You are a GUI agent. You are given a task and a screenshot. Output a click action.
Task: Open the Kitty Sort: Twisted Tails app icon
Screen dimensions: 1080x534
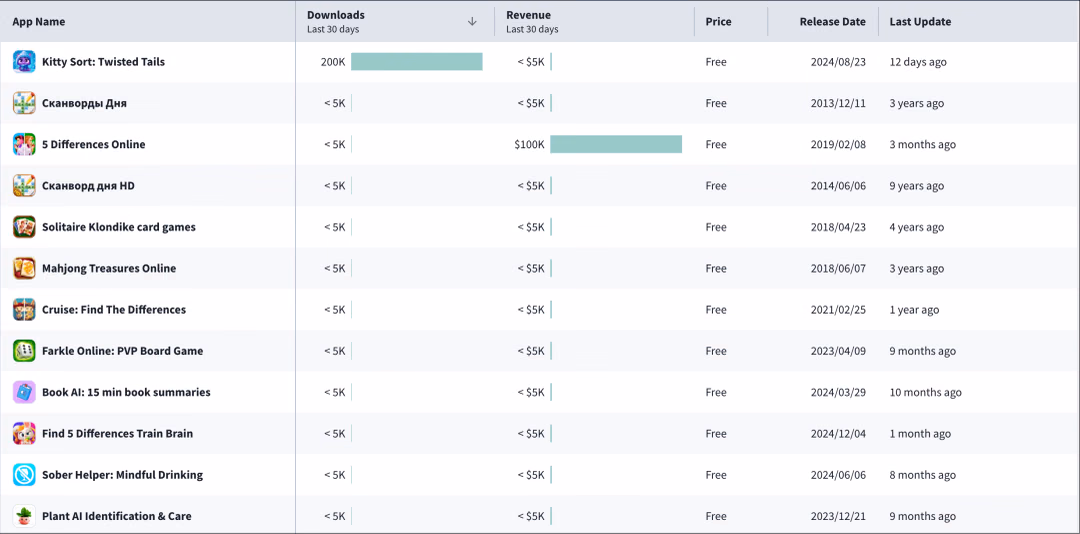click(x=24, y=62)
